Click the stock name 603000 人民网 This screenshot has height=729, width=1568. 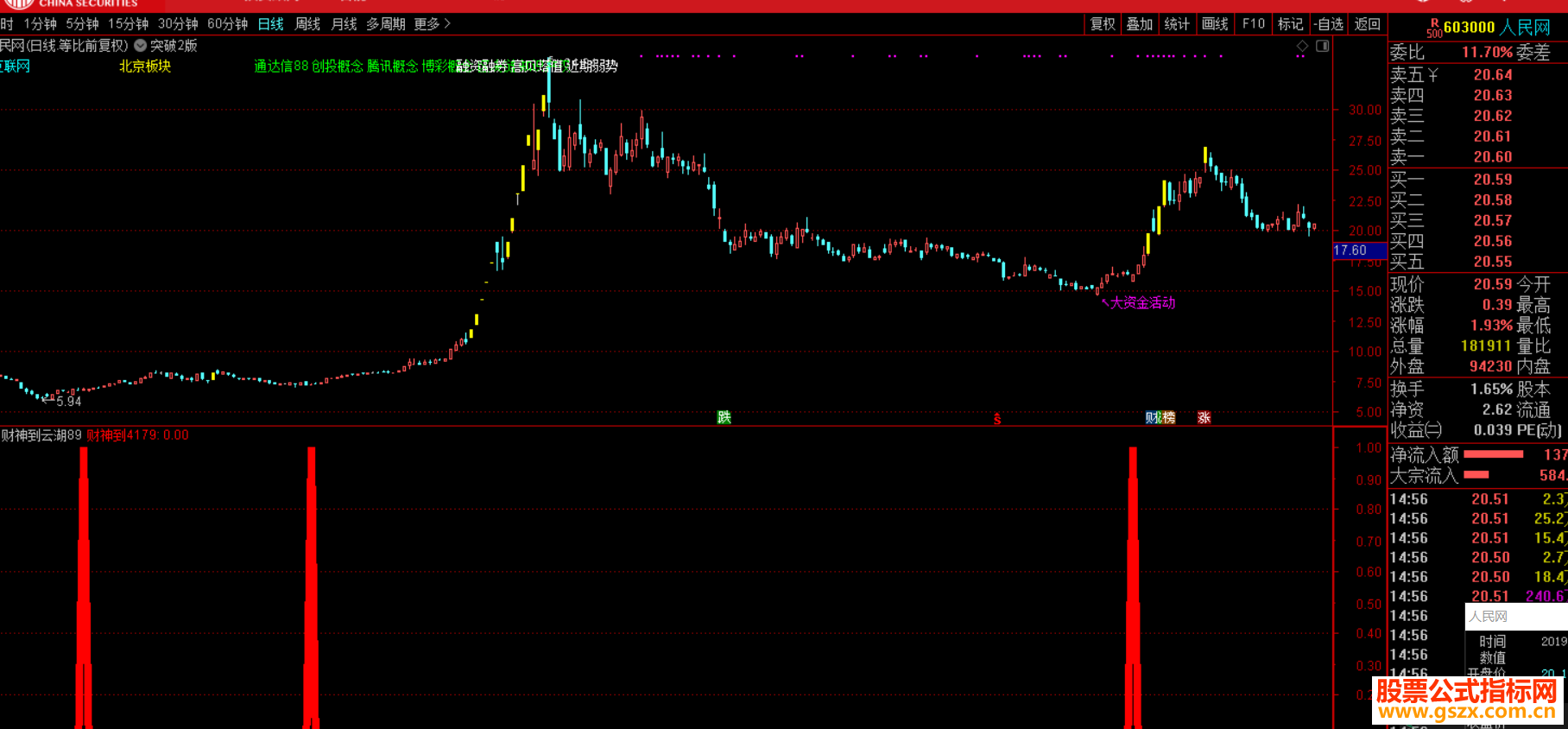pos(1497,28)
